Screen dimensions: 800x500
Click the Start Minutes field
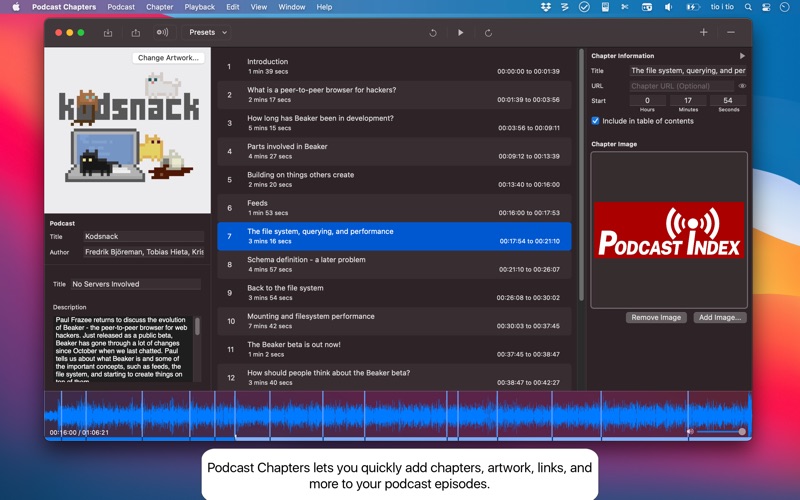(x=688, y=101)
